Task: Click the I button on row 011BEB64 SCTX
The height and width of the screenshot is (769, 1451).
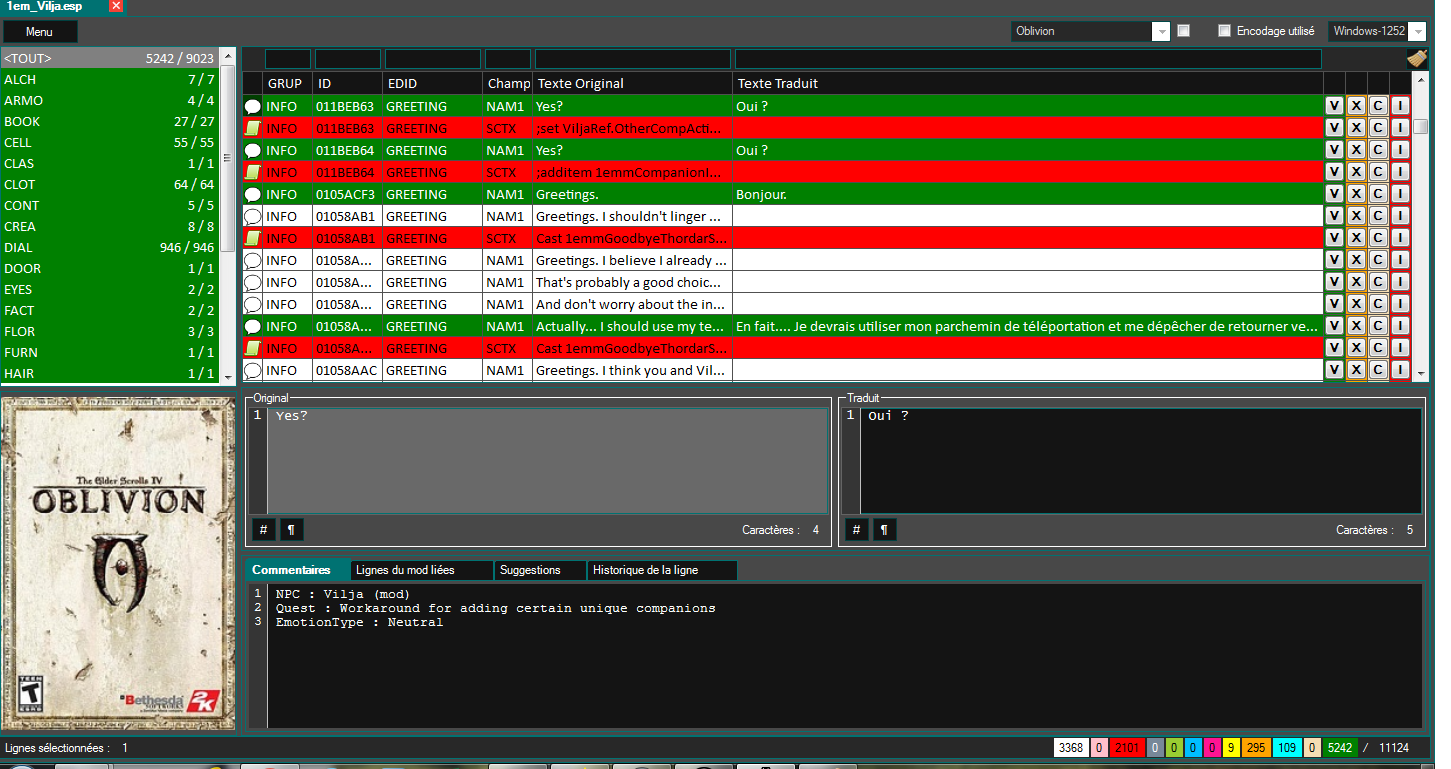Action: [1400, 172]
